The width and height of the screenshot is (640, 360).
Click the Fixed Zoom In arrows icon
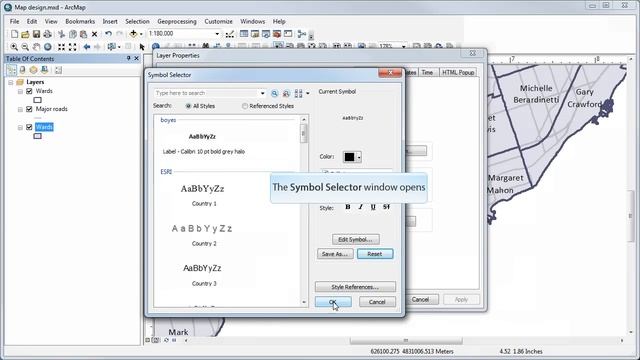pos(61,47)
